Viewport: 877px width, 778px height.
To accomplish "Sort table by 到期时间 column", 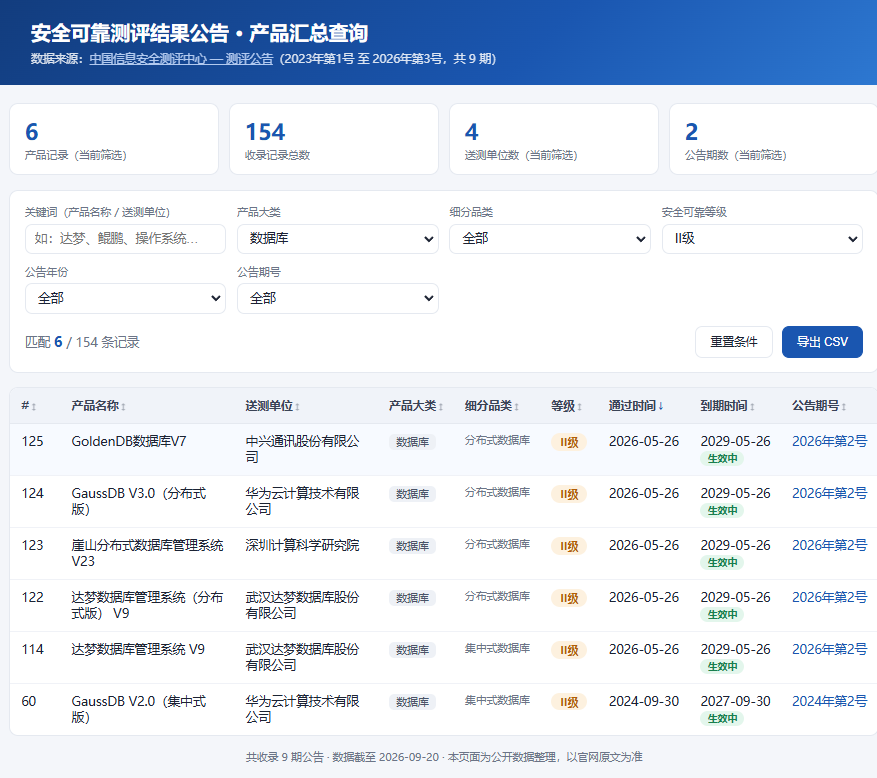I will [728, 406].
